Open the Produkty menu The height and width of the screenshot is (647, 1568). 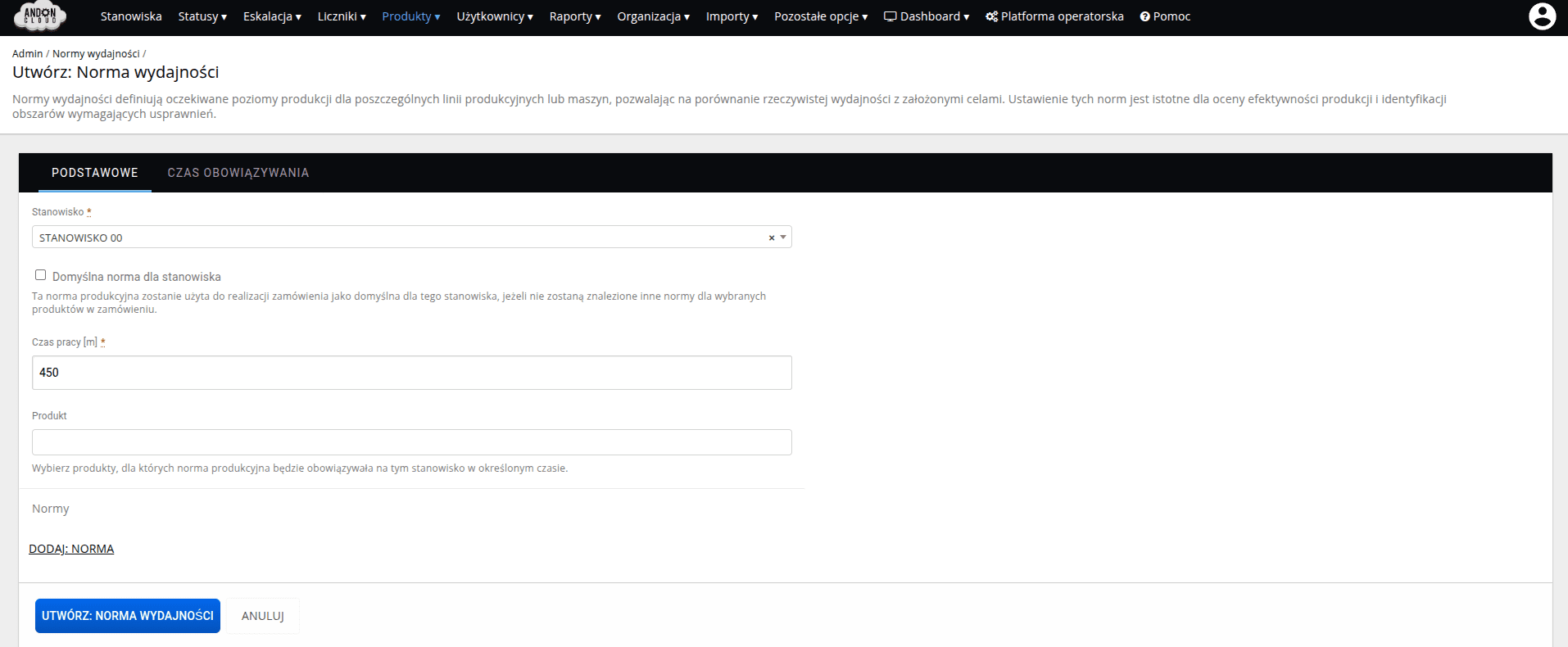coord(410,16)
